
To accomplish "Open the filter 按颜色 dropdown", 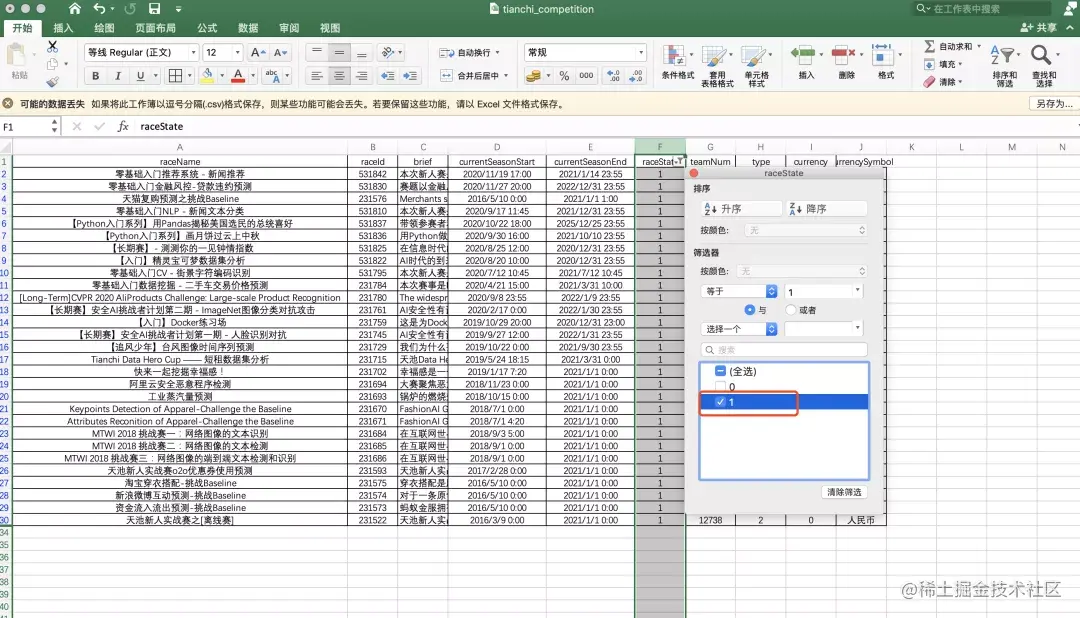I will coord(801,271).
